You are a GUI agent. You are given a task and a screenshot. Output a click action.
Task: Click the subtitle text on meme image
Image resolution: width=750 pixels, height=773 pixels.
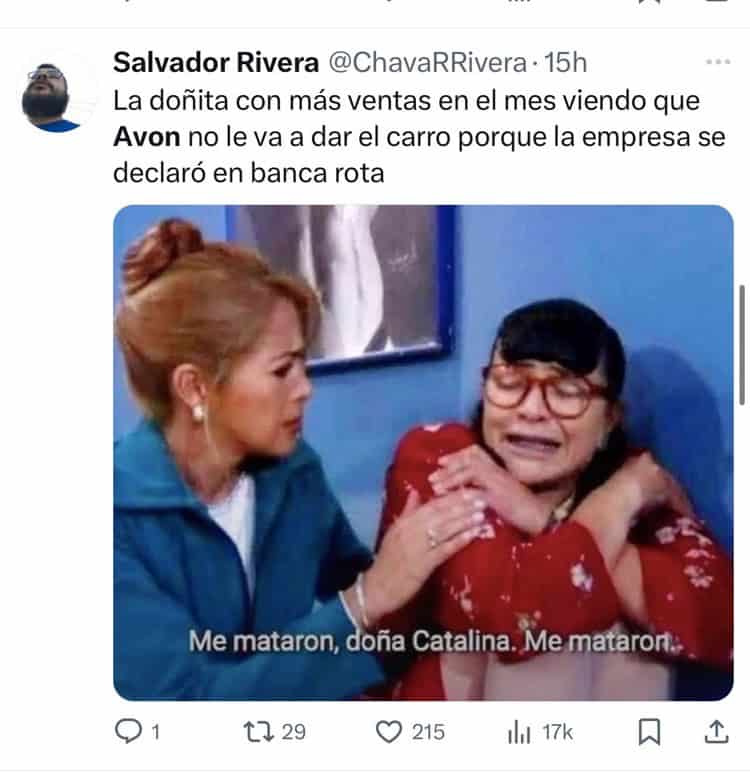click(434, 642)
